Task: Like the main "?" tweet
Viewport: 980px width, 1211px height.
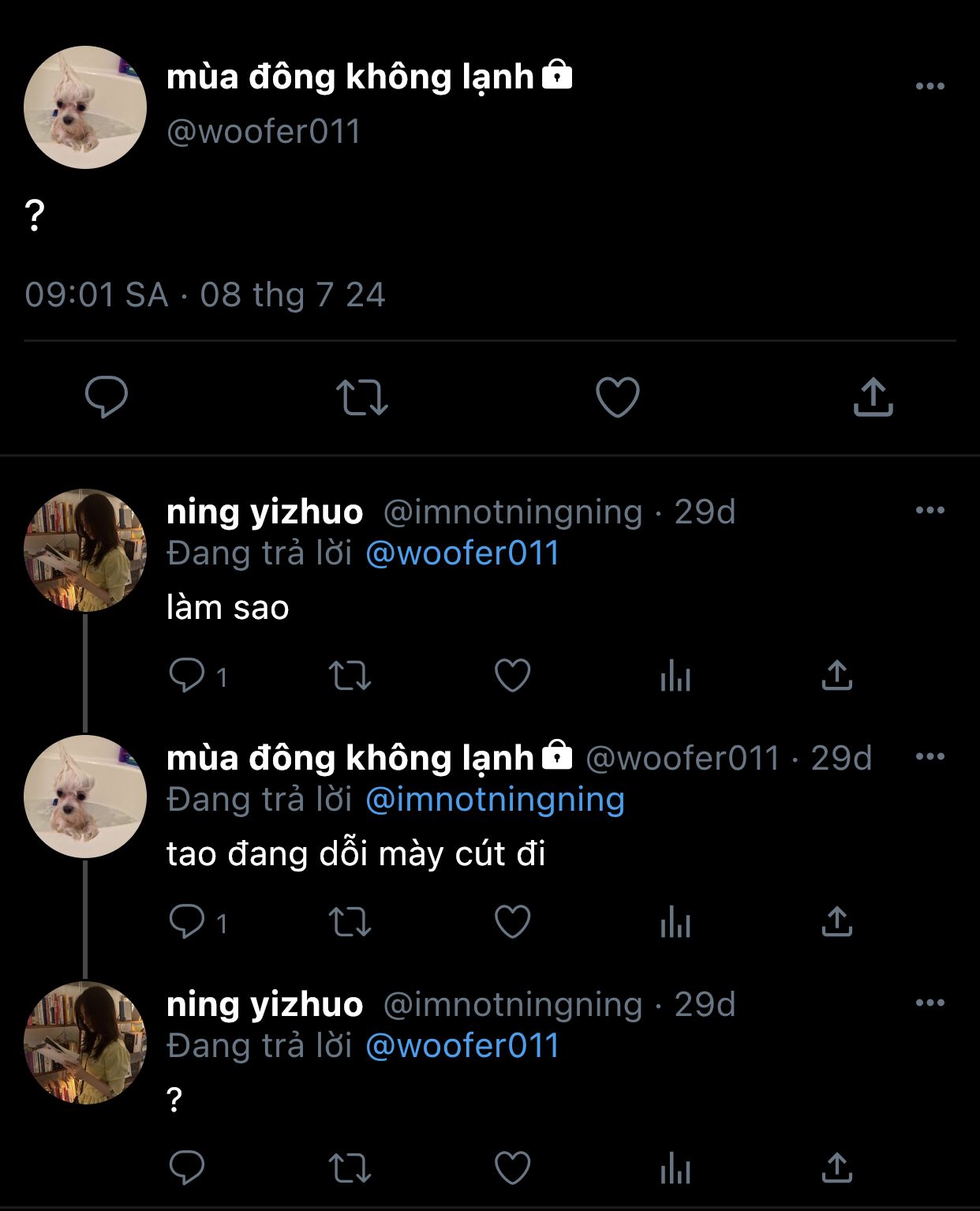Action: click(x=617, y=396)
